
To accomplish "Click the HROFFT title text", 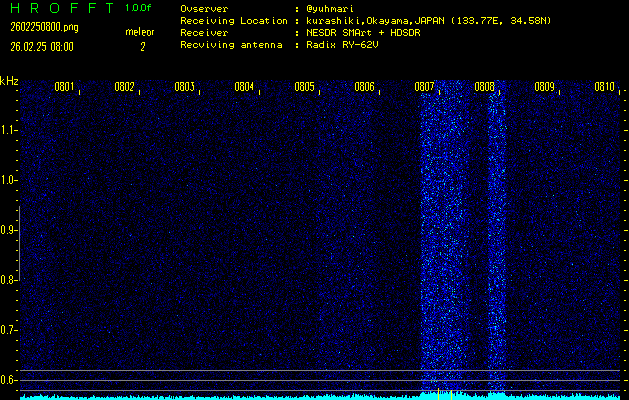I will click(62, 8).
